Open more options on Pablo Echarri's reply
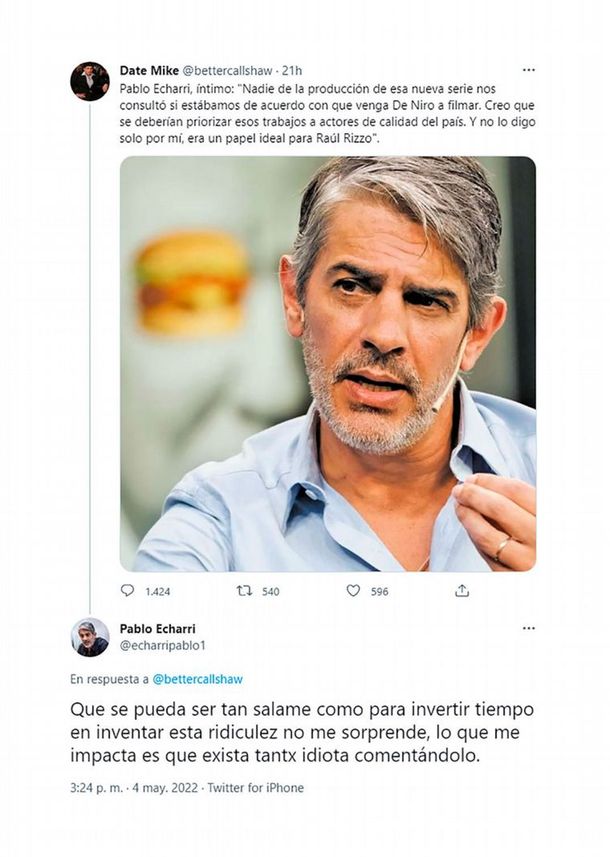Viewport: 610px width, 857px height. pyautogui.click(x=528, y=628)
